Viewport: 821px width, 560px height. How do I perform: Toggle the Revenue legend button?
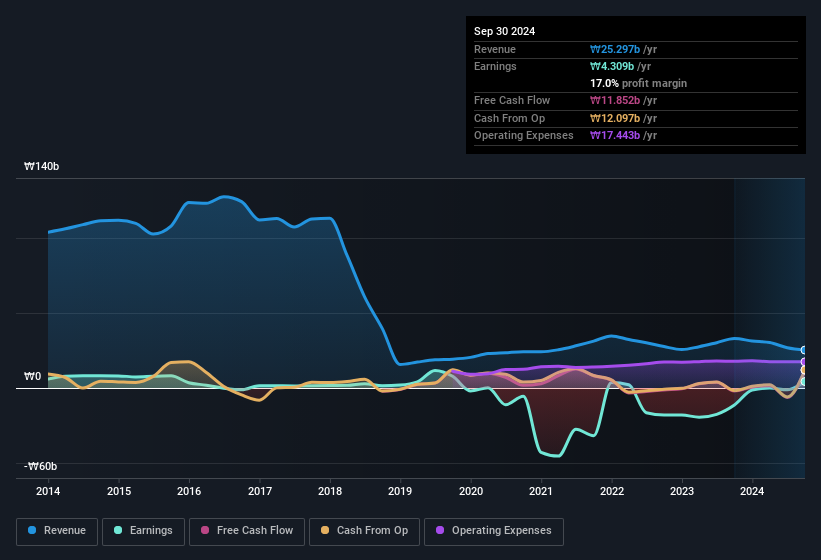(x=57, y=532)
